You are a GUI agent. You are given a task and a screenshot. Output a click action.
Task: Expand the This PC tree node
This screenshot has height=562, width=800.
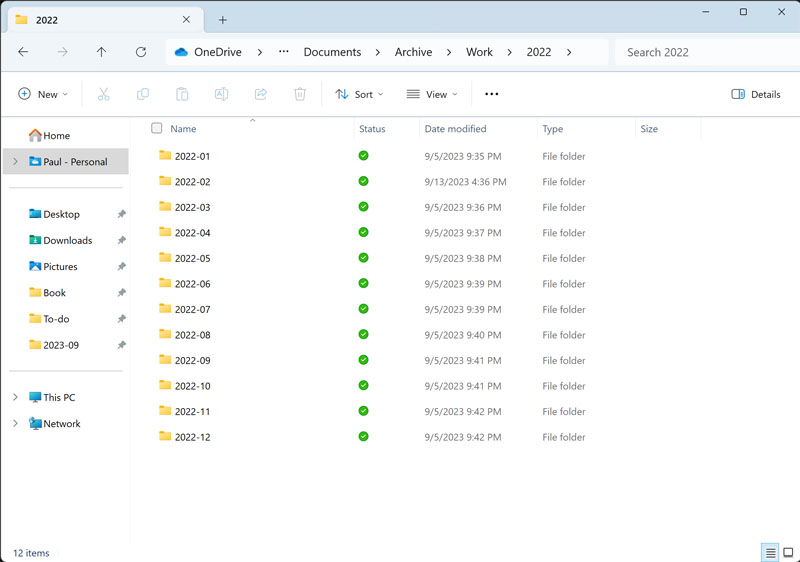click(15, 397)
